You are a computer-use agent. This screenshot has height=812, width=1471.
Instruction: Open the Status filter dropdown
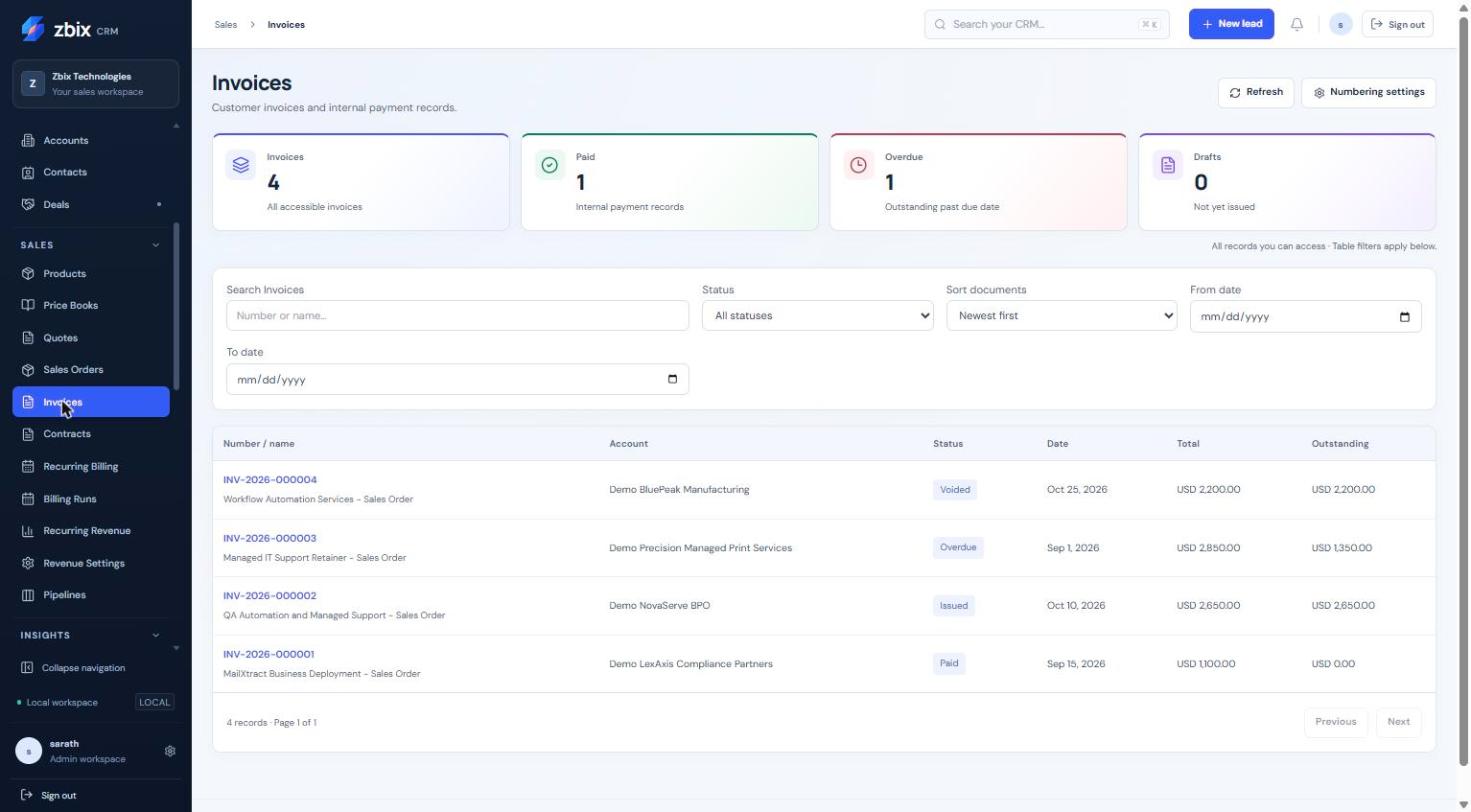[x=817, y=316]
